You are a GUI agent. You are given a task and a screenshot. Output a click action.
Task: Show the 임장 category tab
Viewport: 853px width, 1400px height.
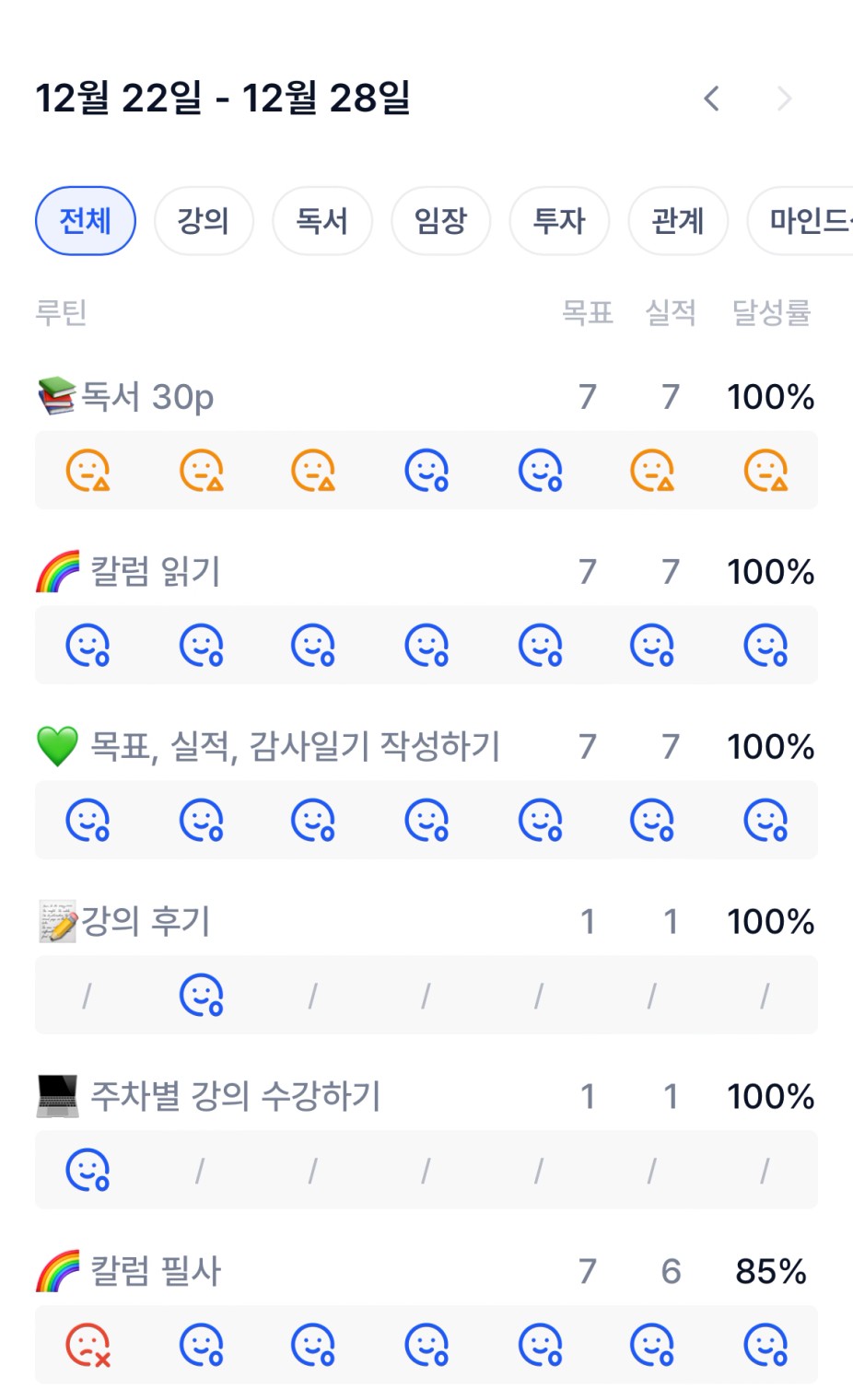(440, 221)
